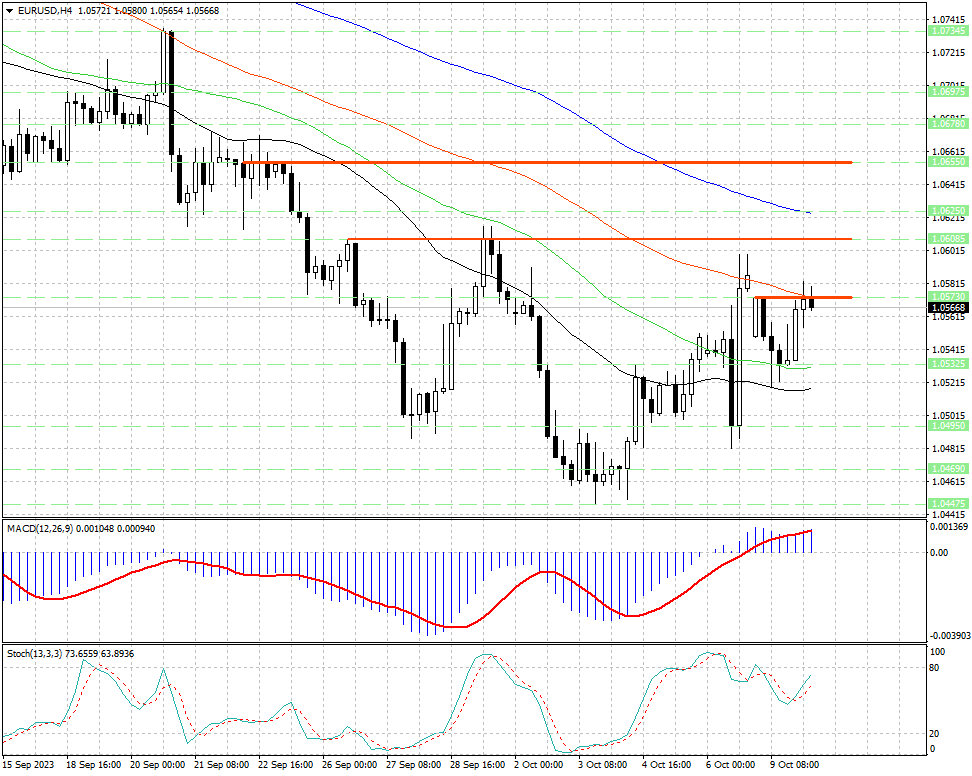Click the 26 Sep 00:00 time label
Screen dimensions: 972x776
[350, 764]
